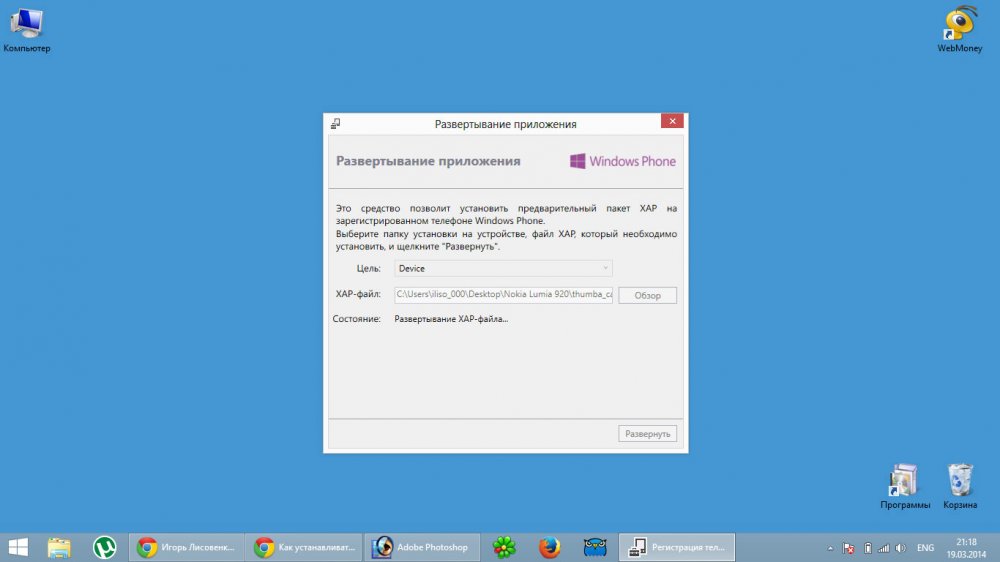
Task: Open the Программы desktop folder
Action: 904,486
